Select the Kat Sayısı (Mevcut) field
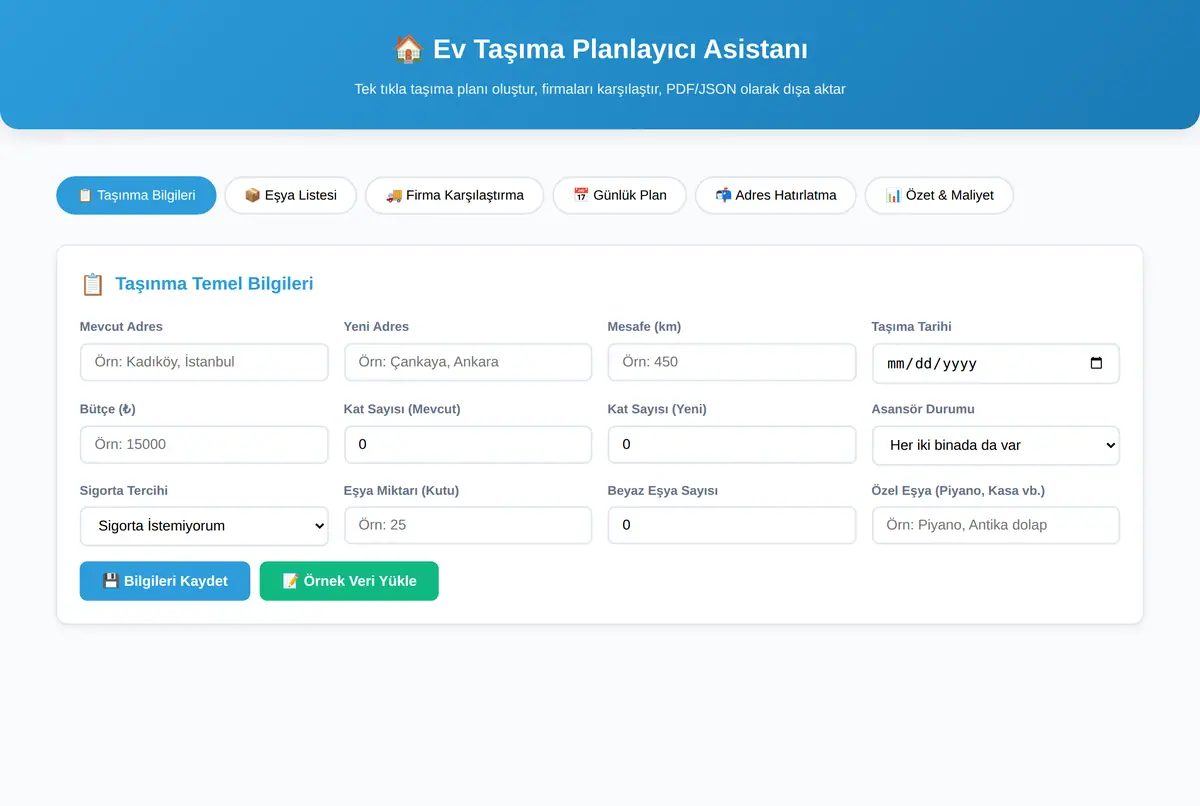1200x806 pixels. pyautogui.click(x=468, y=444)
